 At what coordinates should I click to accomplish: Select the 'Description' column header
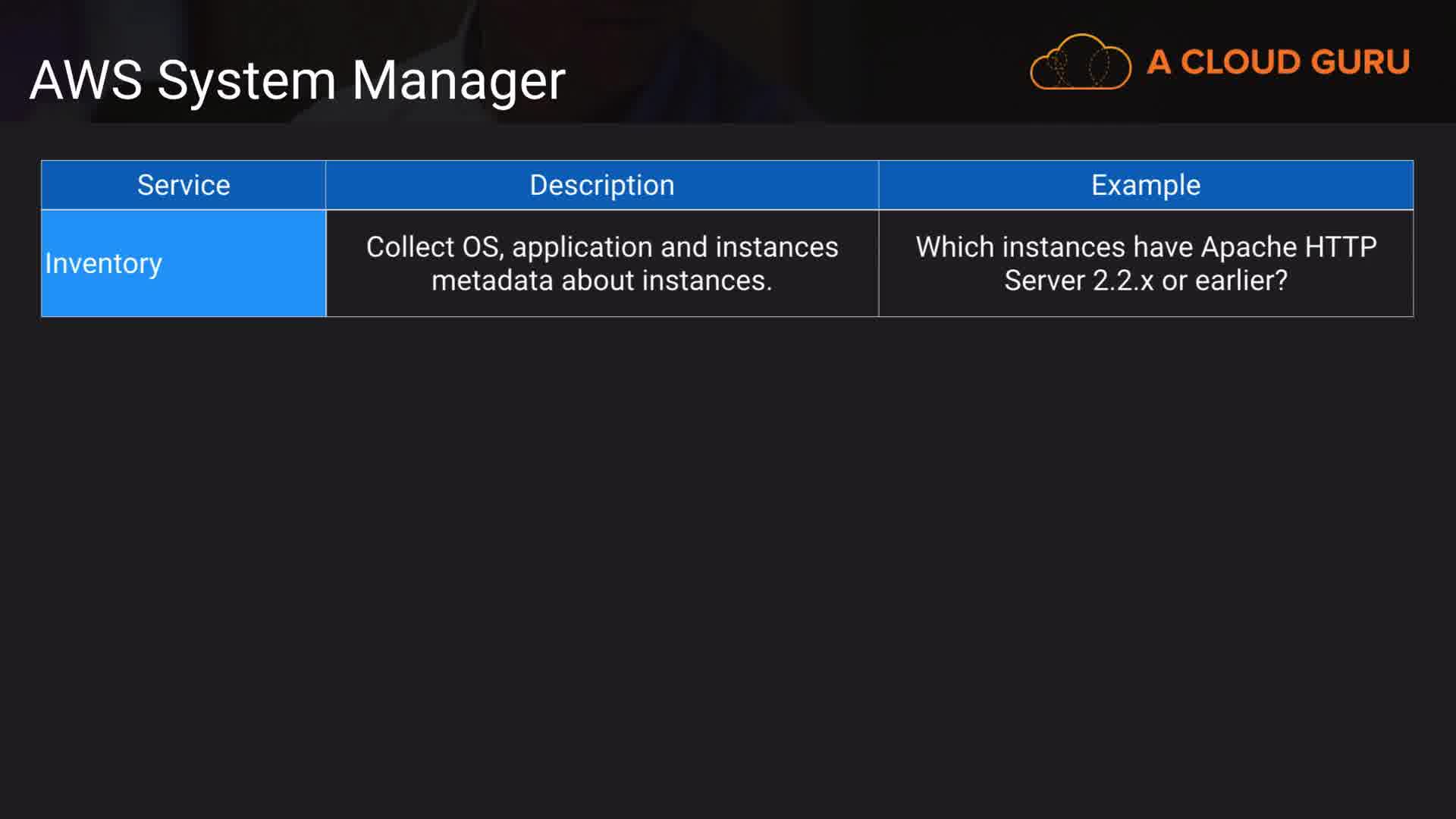pos(601,185)
